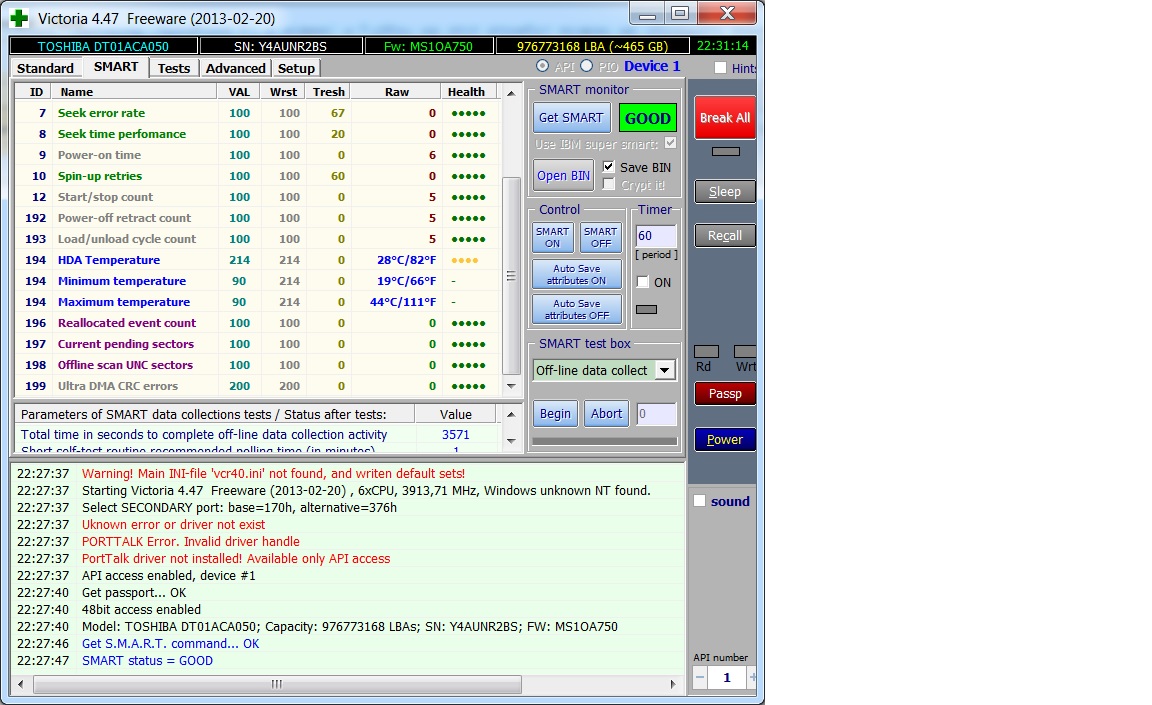Click the SMART OFF control button
Viewport: 1152px width, 705px height.
point(600,237)
